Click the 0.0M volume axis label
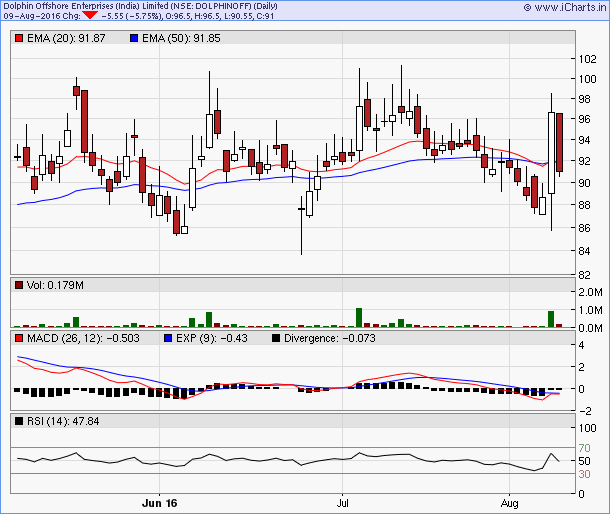 click(591, 328)
